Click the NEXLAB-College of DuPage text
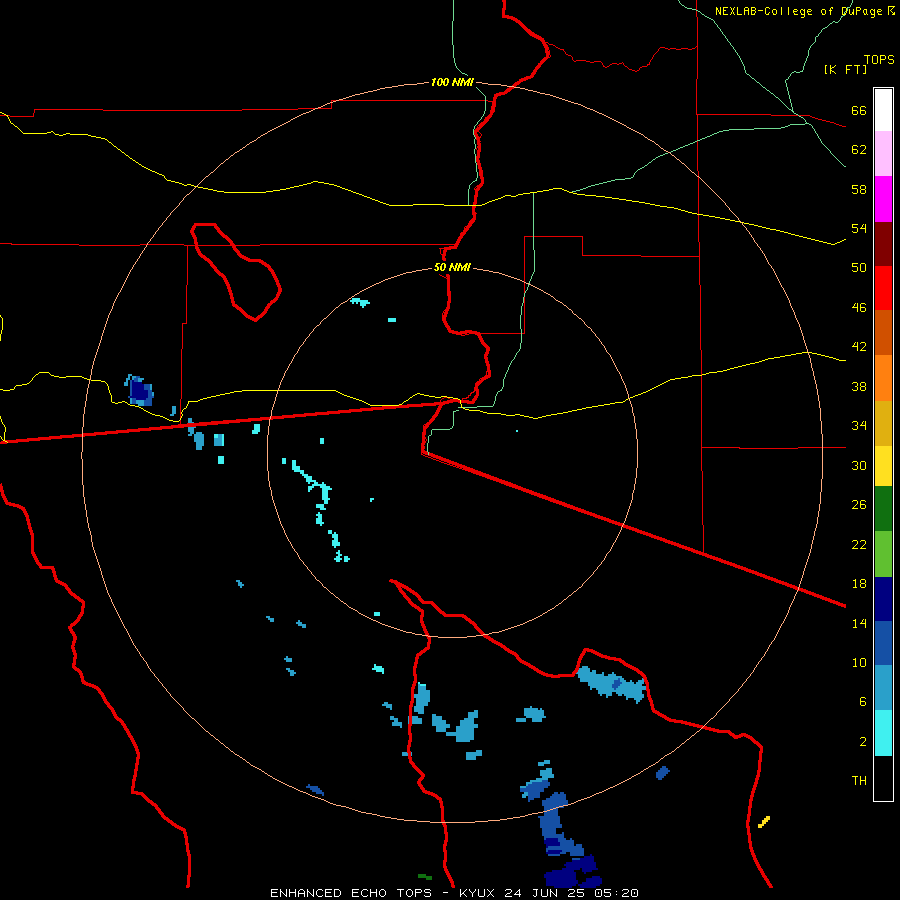This screenshot has height=900, width=900. pyautogui.click(x=798, y=11)
